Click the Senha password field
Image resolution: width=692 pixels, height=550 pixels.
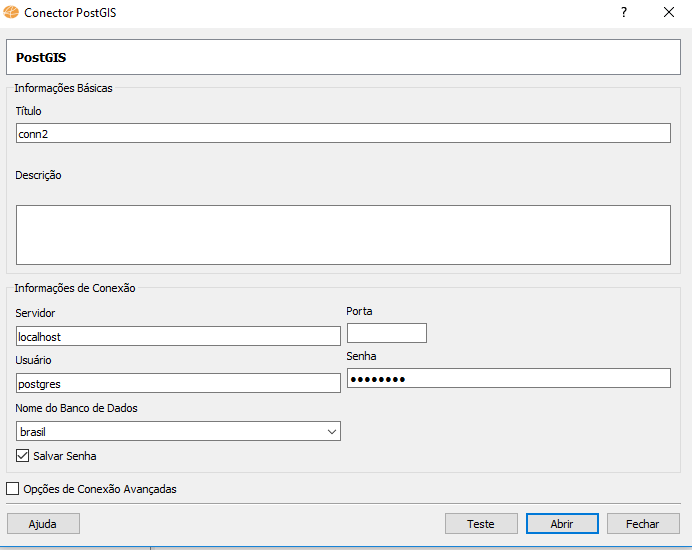point(509,378)
